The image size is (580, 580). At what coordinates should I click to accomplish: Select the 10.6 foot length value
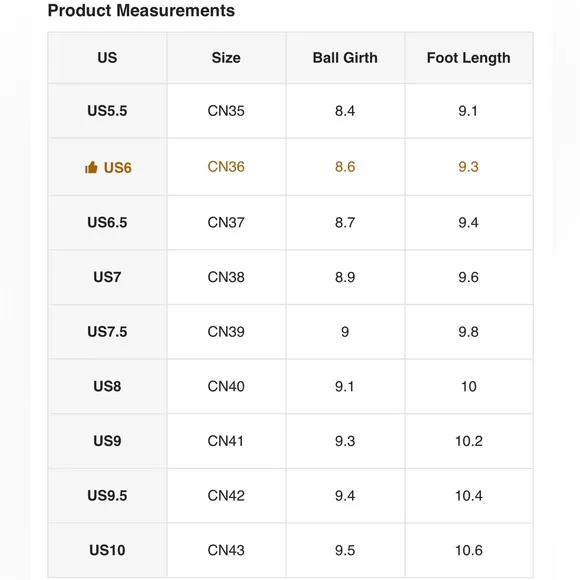click(x=469, y=550)
